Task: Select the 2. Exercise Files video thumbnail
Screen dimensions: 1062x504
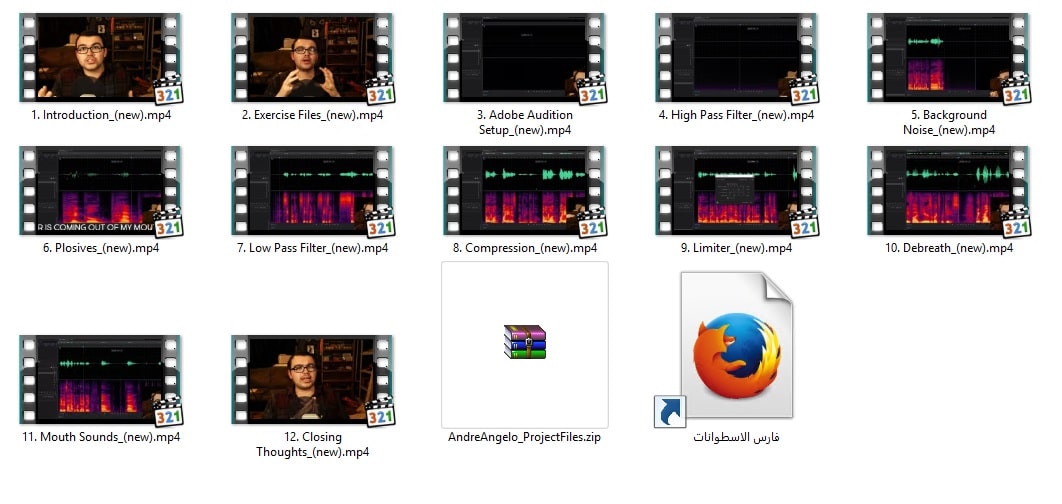Action: pos(312,57)
